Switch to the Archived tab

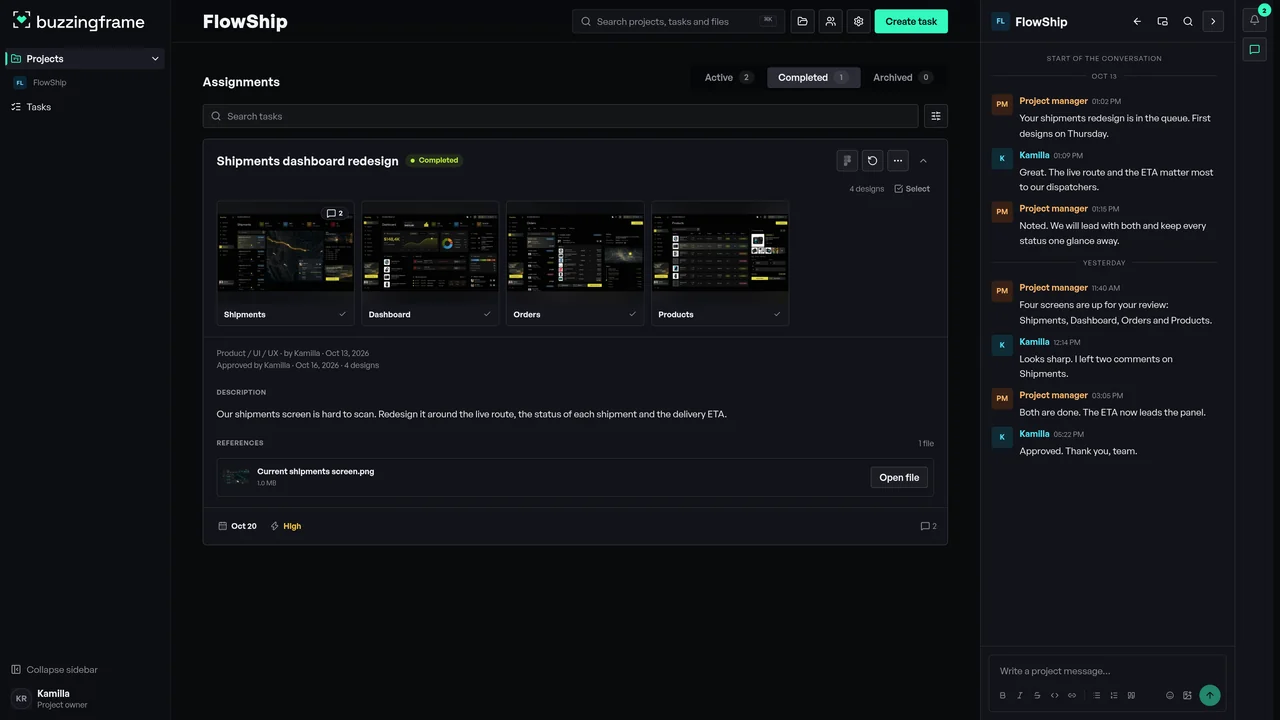pos(902,77)
